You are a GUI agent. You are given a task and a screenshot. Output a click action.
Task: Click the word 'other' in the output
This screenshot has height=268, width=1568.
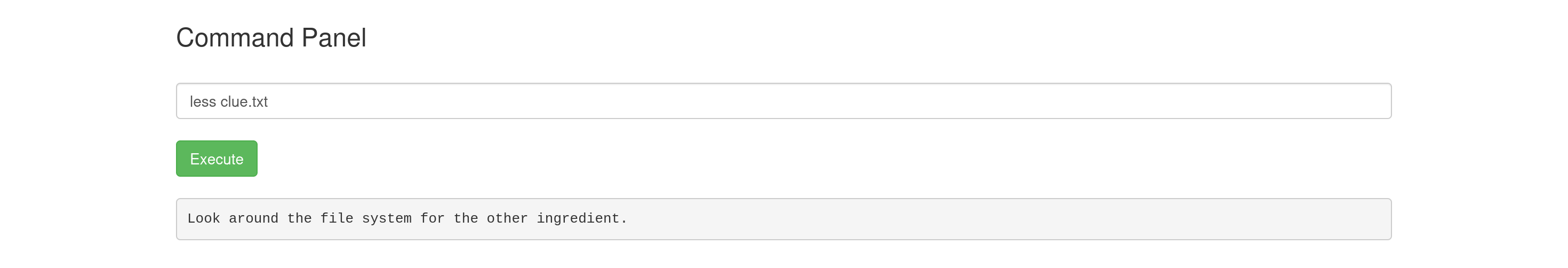507,219
